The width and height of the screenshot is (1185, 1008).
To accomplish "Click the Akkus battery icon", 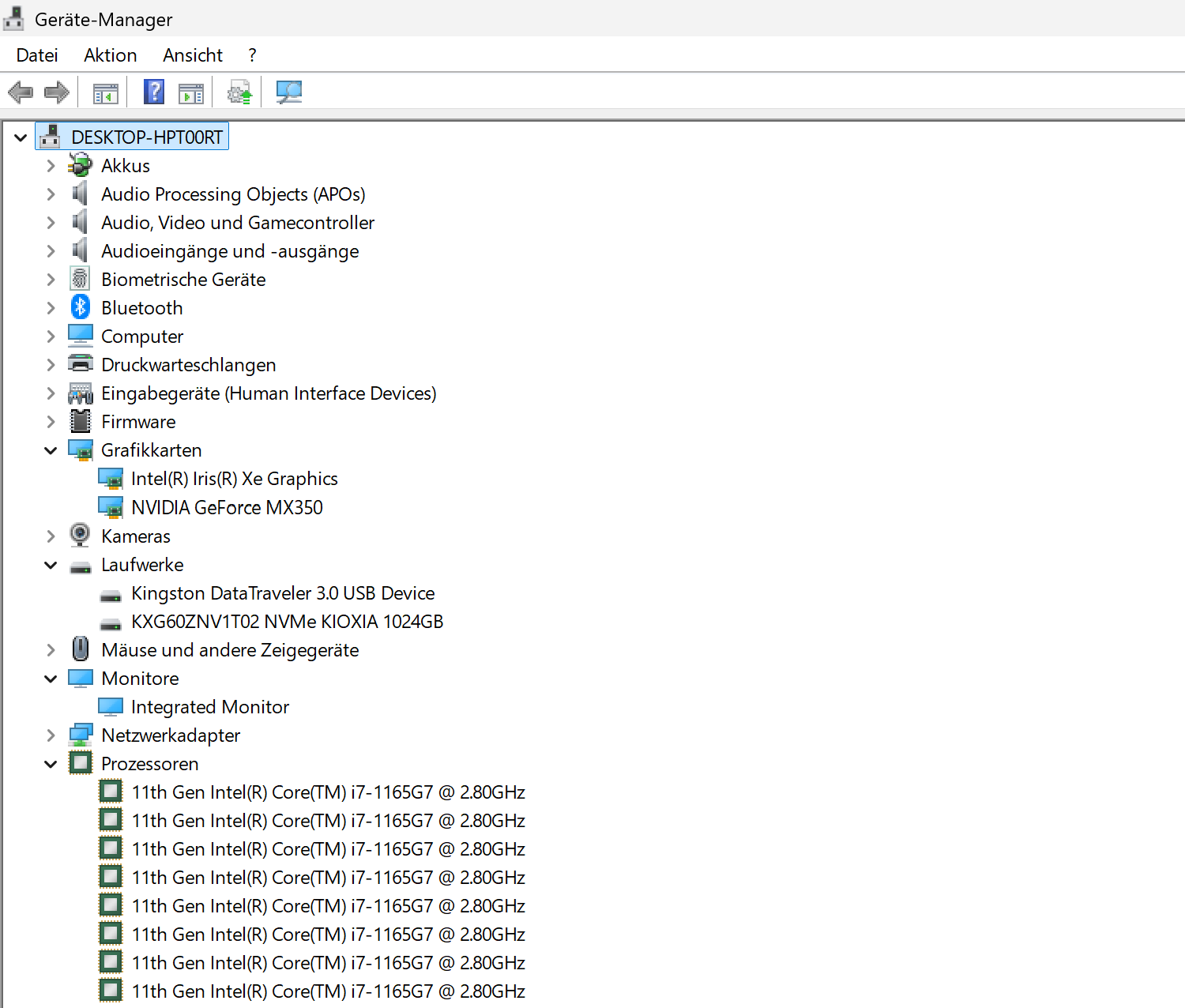I will [81, 165].
